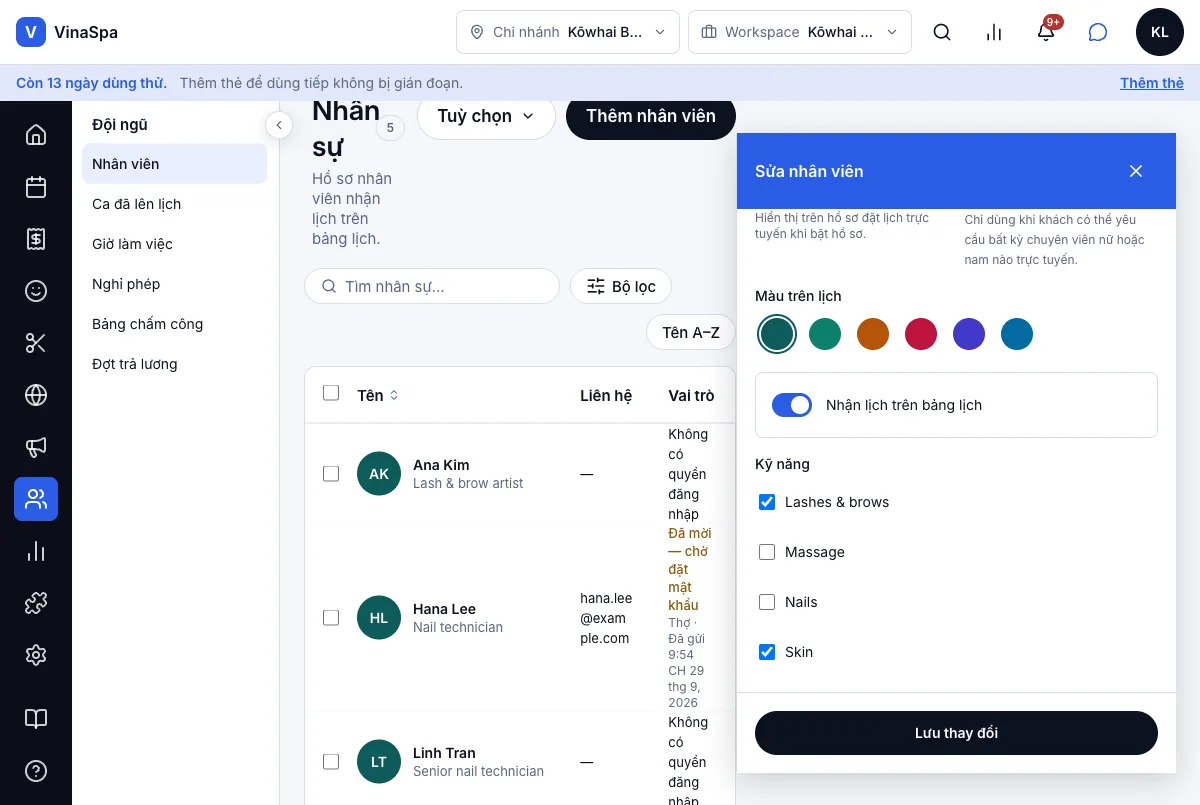Uncheck the Lashes & brows skill
The image size is (1200, 805).
[767, 502]
